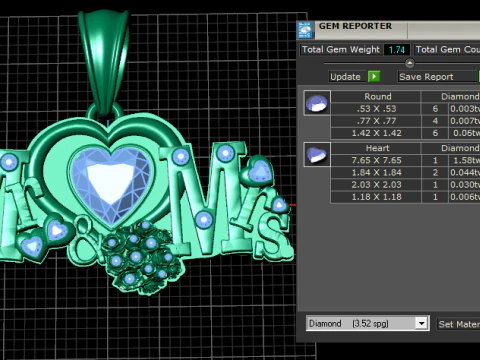Click the Update button label

(x=345, y=77)
